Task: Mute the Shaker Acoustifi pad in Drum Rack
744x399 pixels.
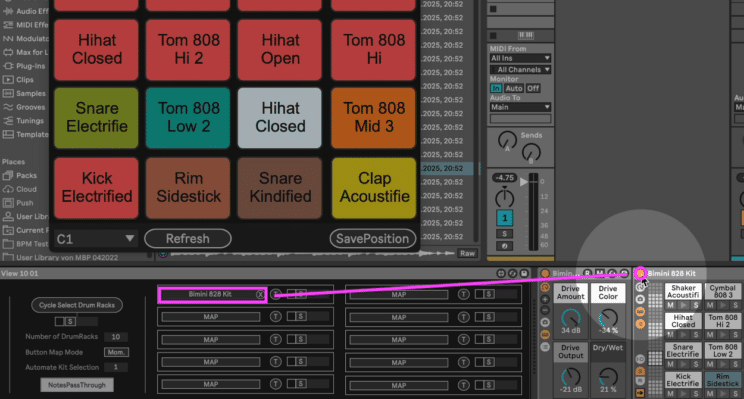Action: 670,305
